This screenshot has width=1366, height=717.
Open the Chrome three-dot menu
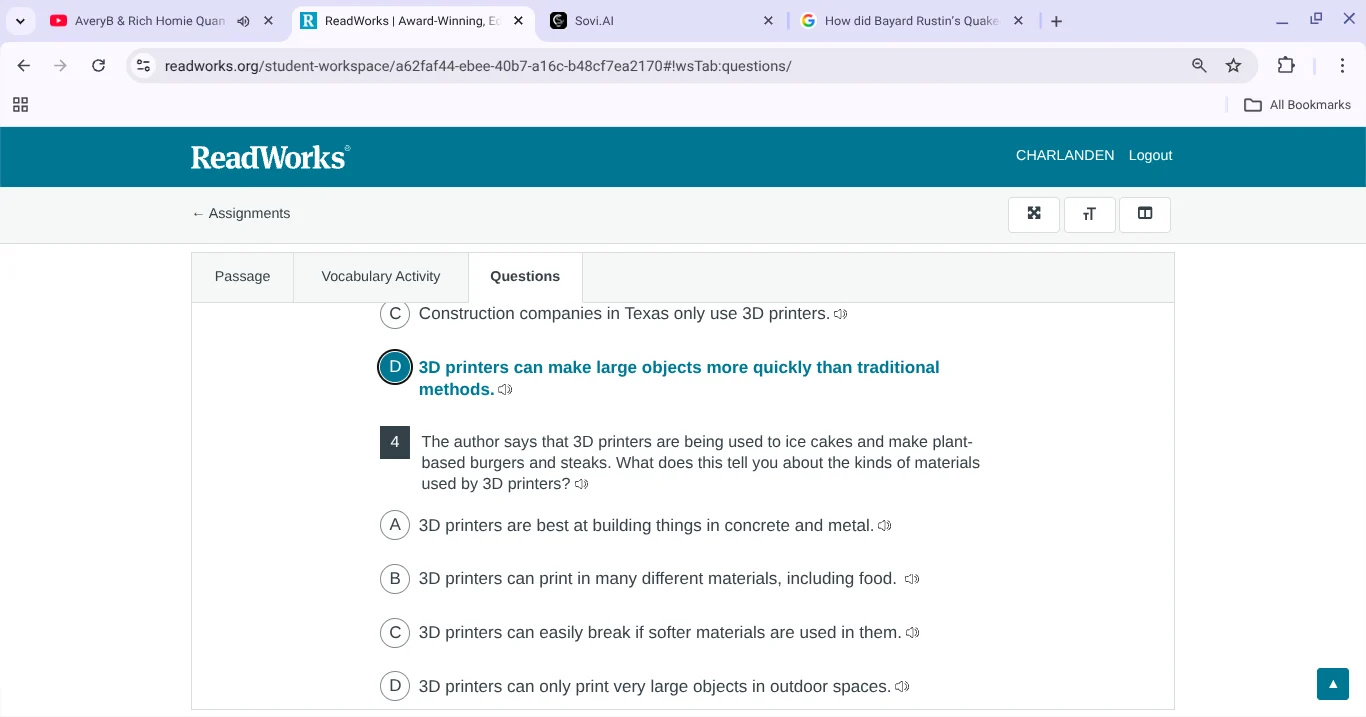coord(1343,65)
